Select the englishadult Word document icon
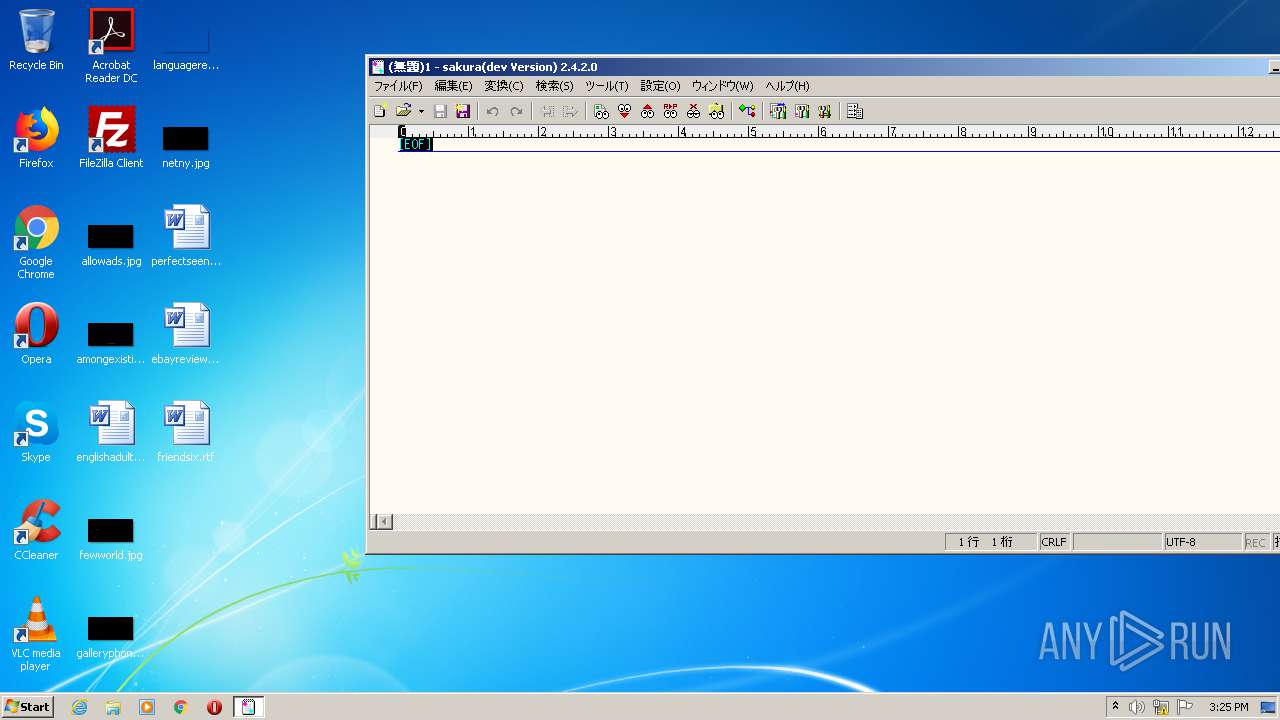 pyautogui.click(x=111, y=432)
